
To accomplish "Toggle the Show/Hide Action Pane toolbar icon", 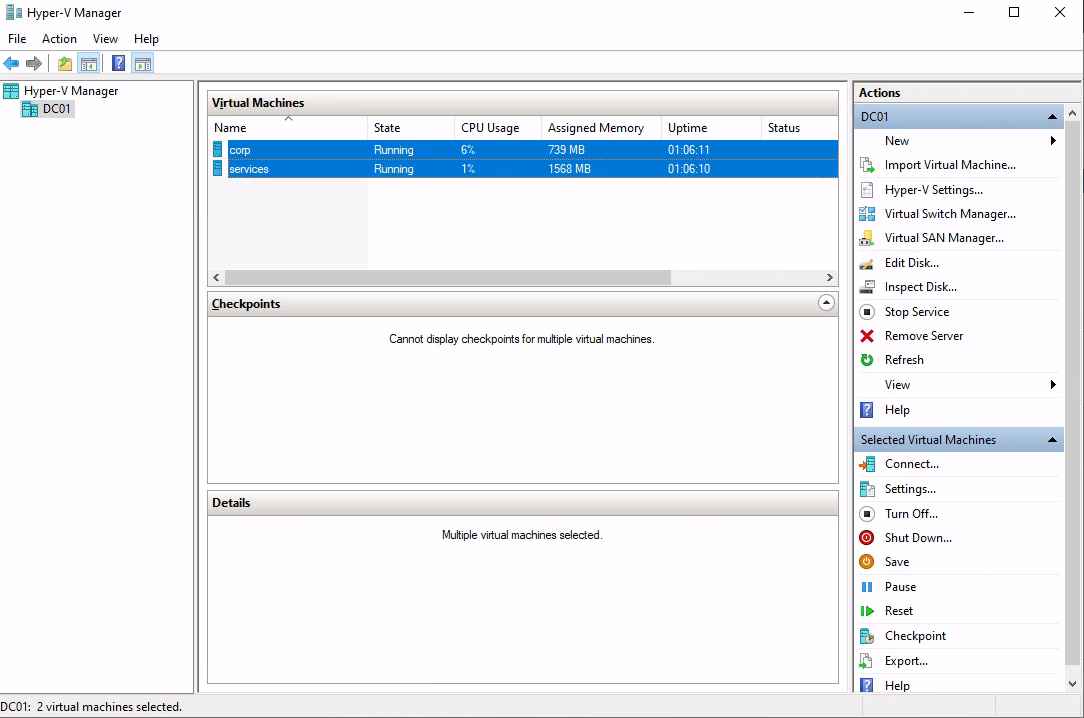I will click(x=142, y=64).
